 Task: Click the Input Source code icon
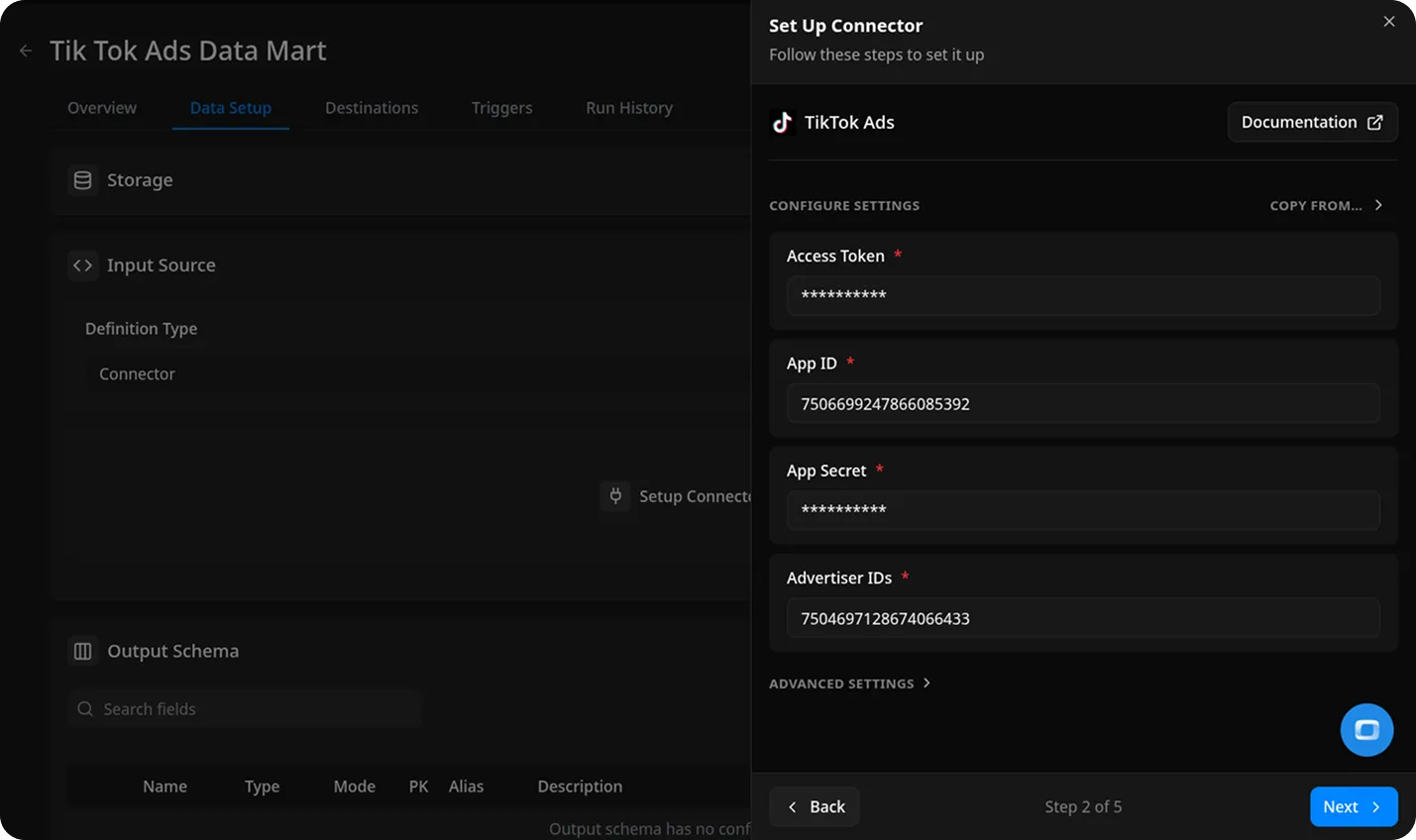(82, 265)
